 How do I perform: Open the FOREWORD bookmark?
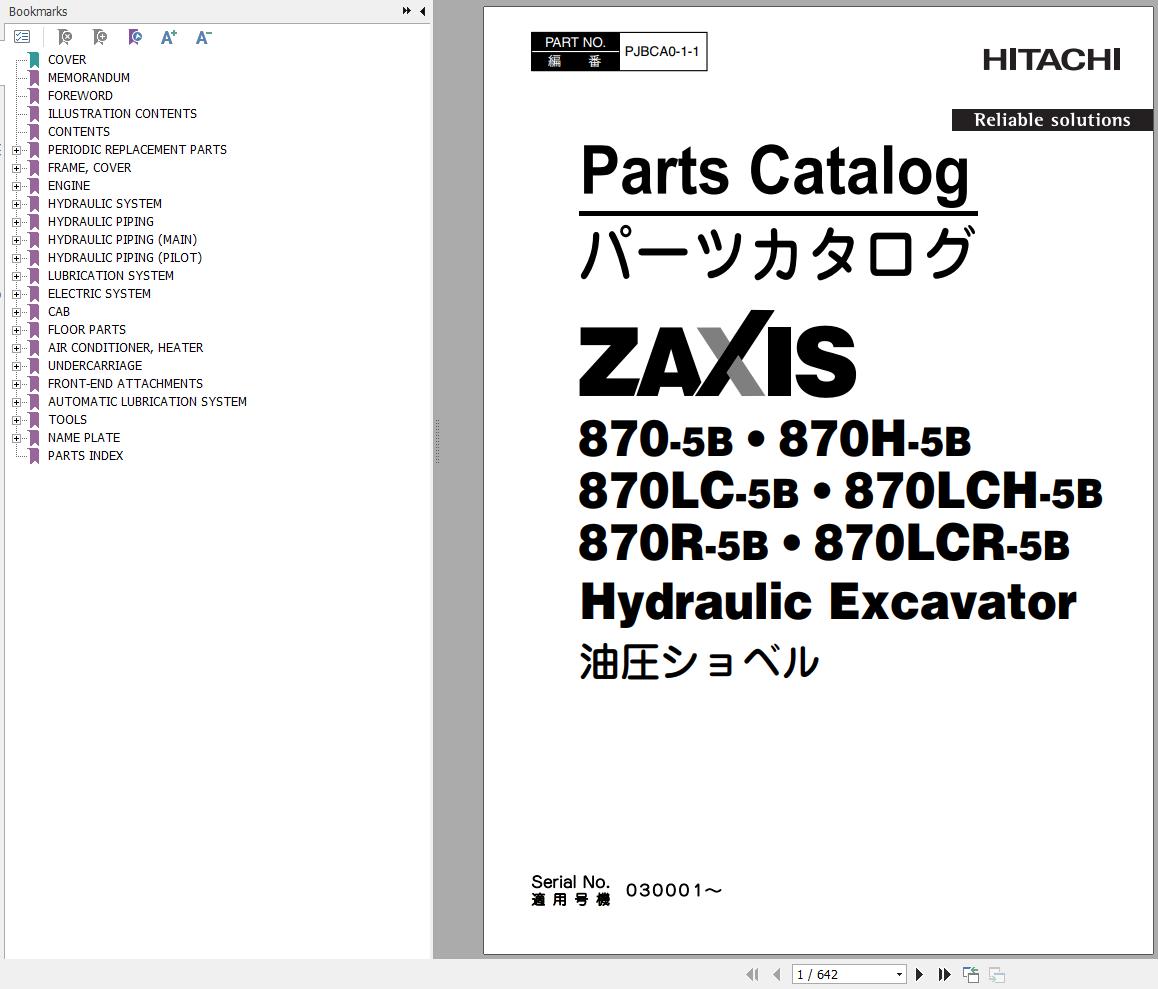[x=80, y=96]
